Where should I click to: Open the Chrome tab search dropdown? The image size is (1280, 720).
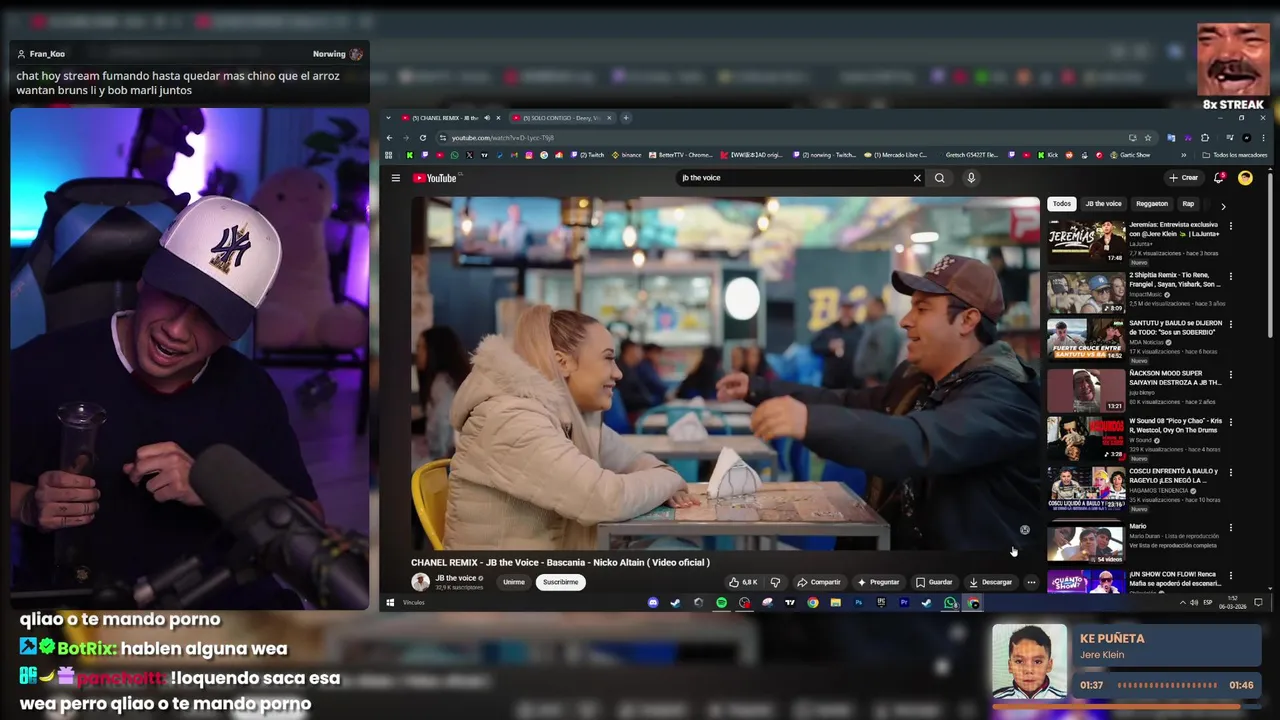coord(389,118)
